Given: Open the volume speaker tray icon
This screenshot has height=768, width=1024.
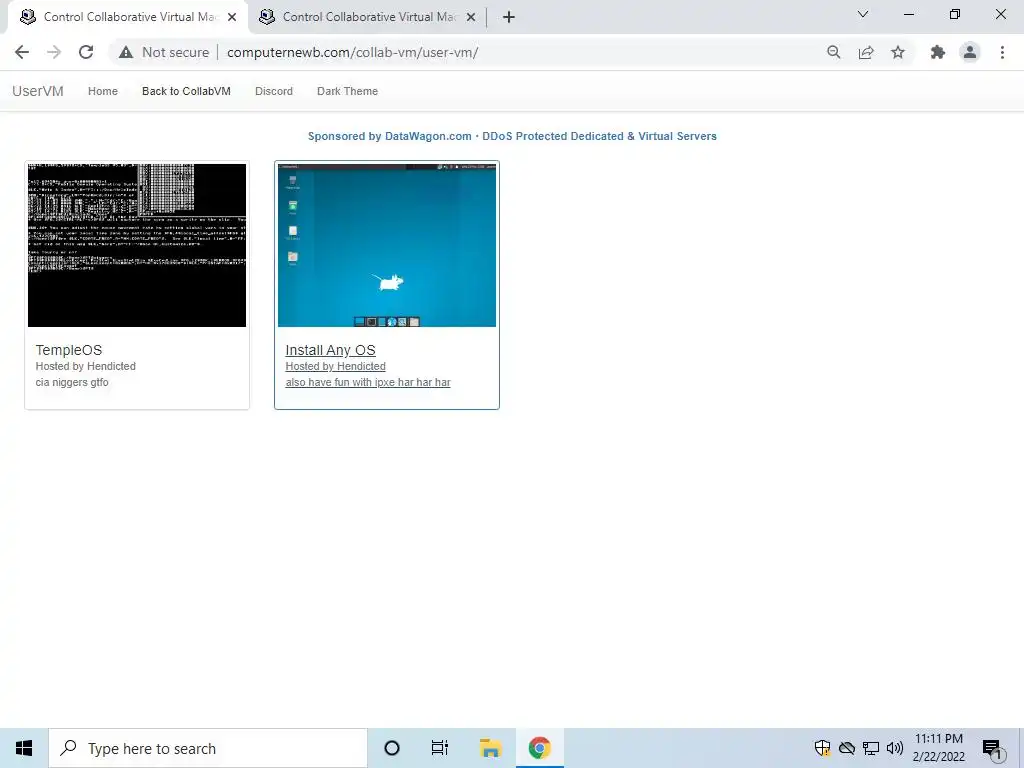Looking at the screenshot, I should 895,748.
